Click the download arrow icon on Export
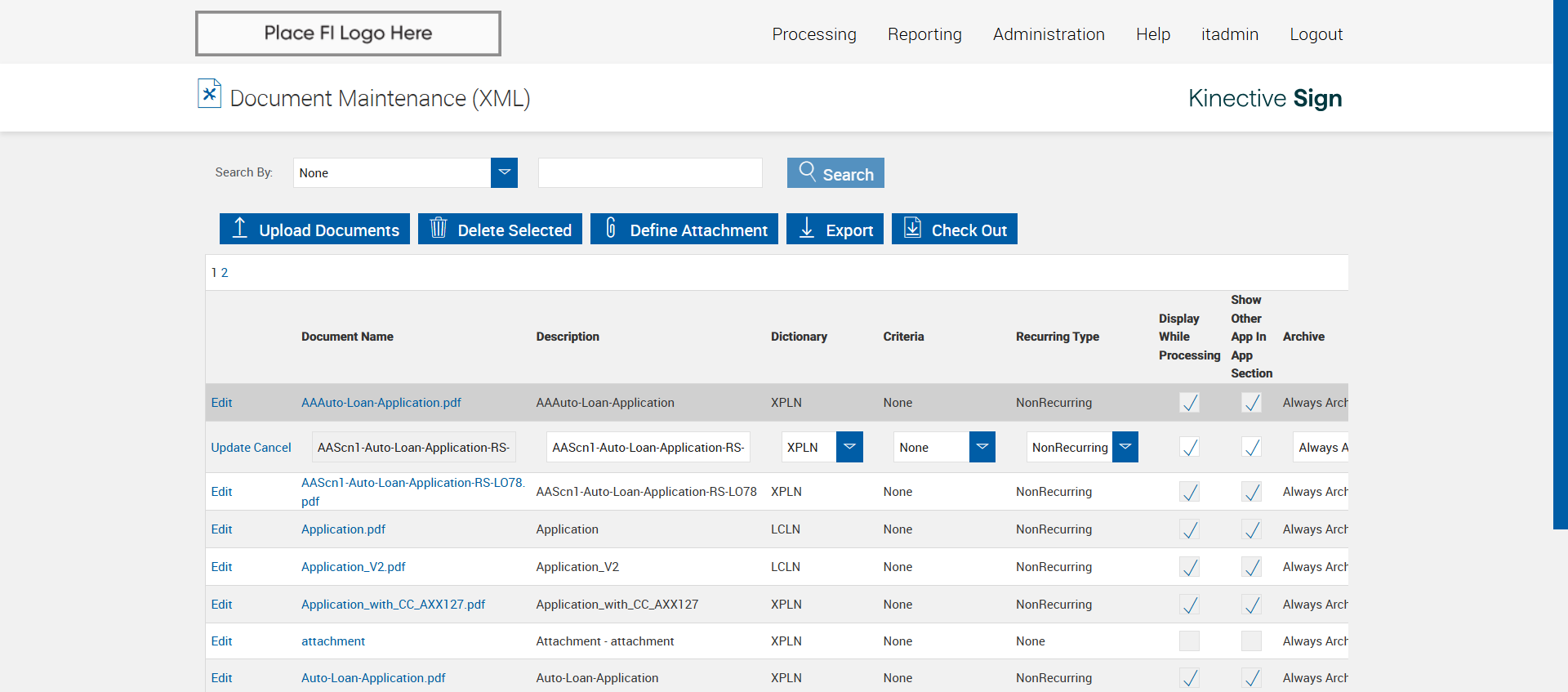This screenshot has width=1568, height=692. coord(807,228)
